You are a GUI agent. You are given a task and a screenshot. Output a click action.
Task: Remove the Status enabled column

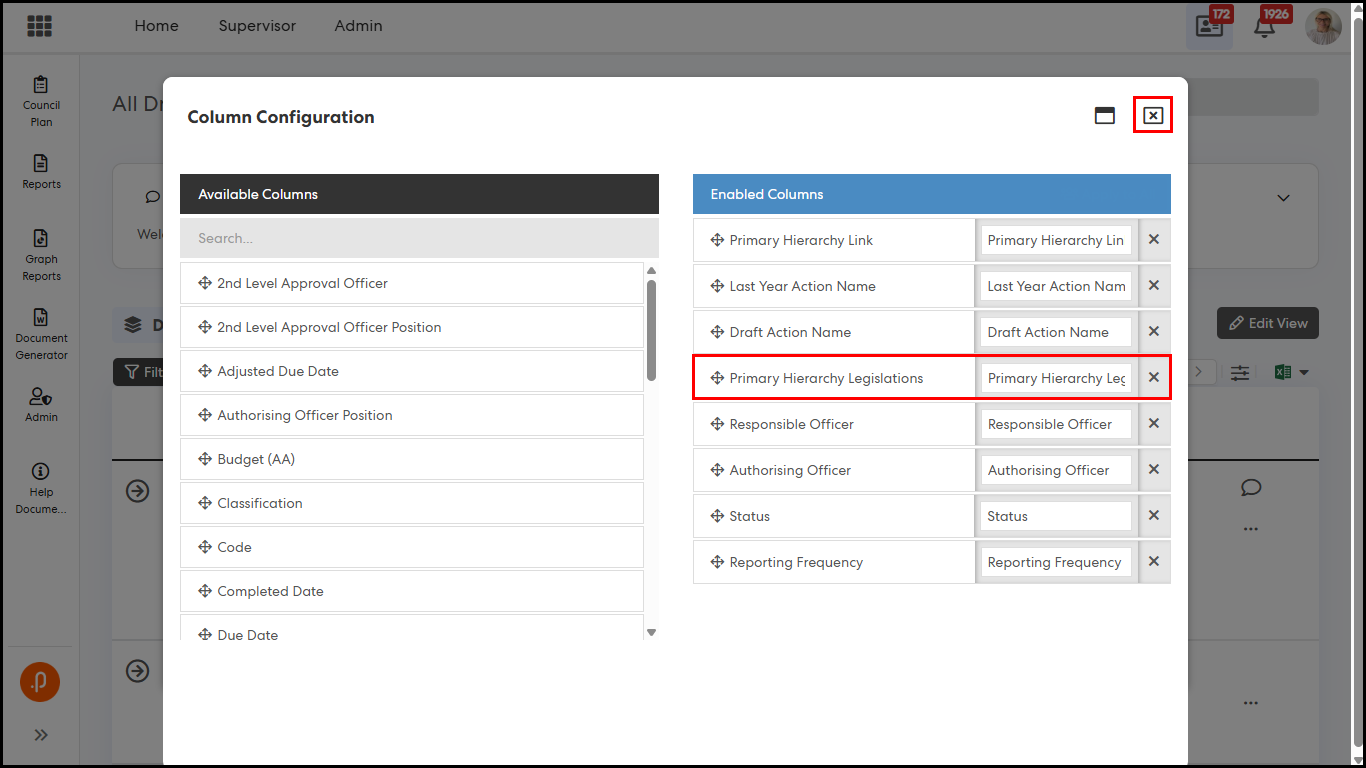(1153, 516)
